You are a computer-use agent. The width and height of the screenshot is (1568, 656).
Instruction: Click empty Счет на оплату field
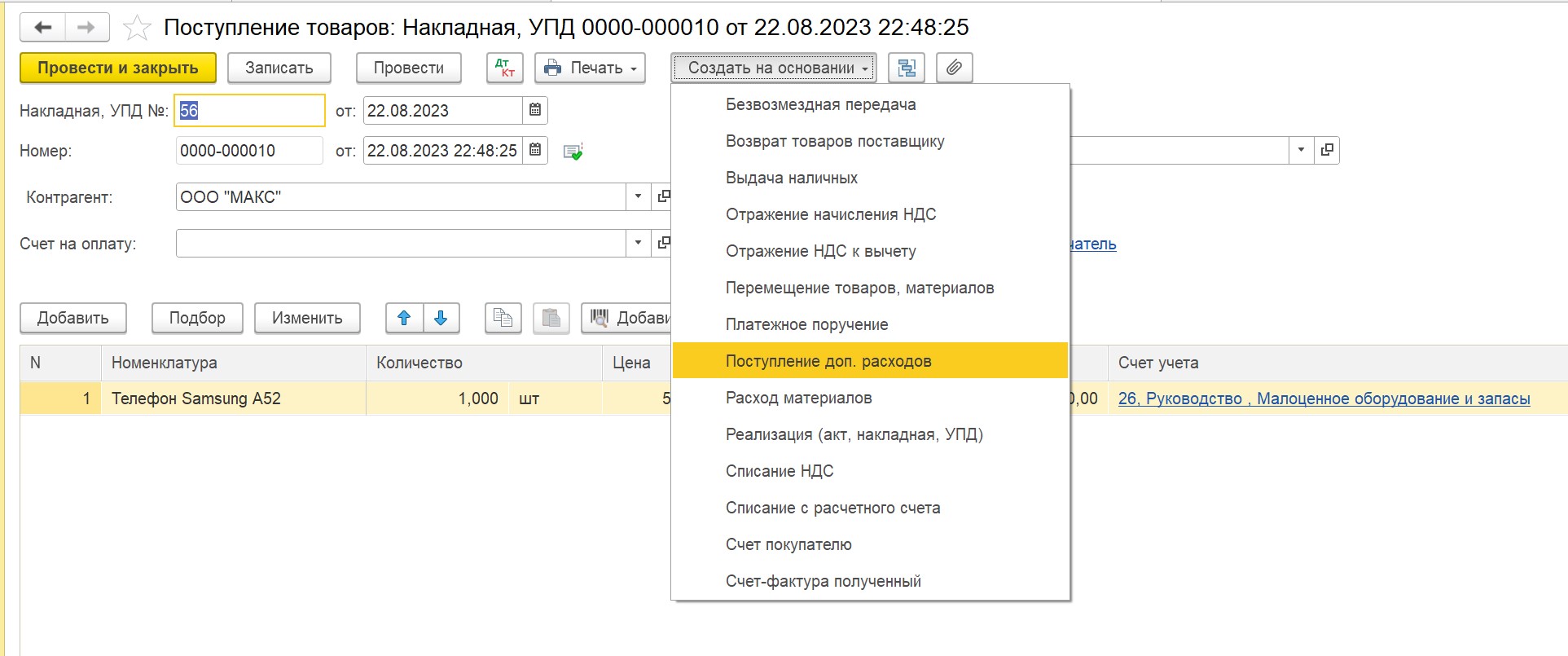(x=401, y=243)
